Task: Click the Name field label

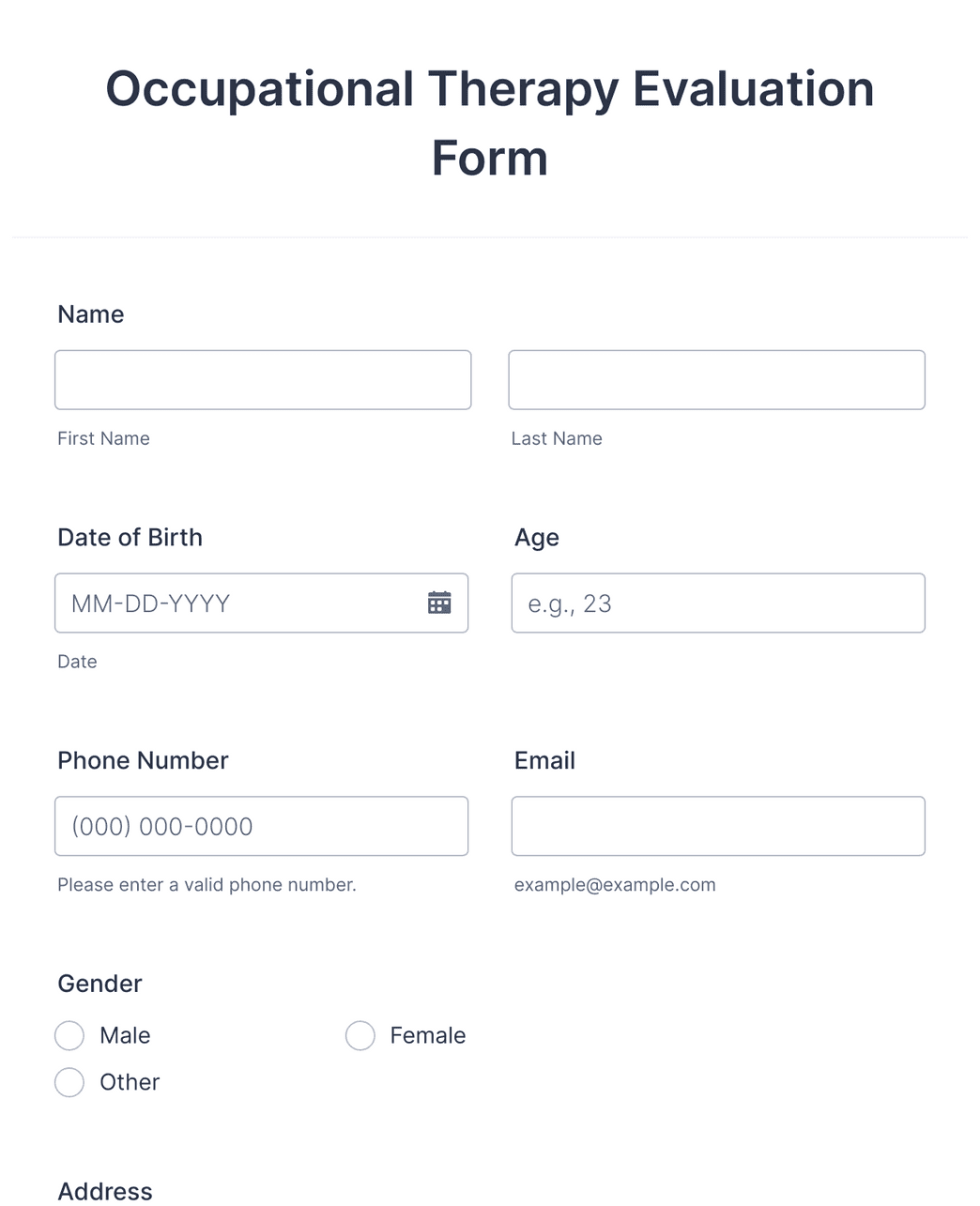Action: click(91, 314)
